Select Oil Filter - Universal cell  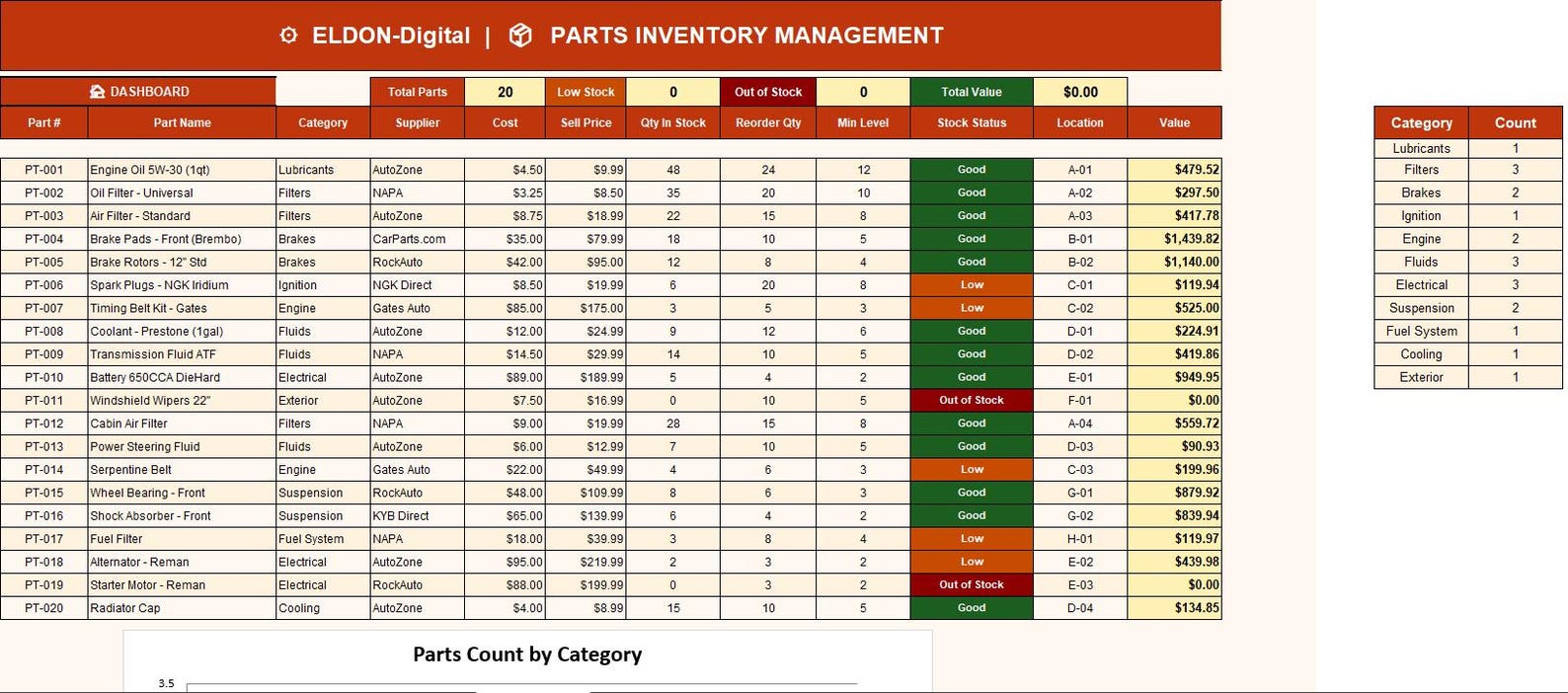182,192
